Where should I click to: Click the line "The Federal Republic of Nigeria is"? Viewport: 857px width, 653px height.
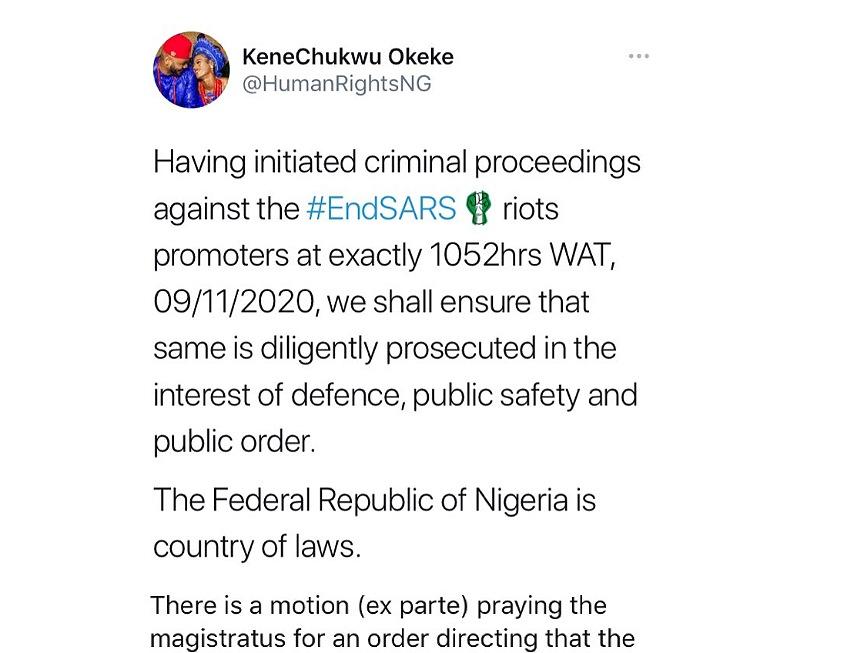coord(374,500)
